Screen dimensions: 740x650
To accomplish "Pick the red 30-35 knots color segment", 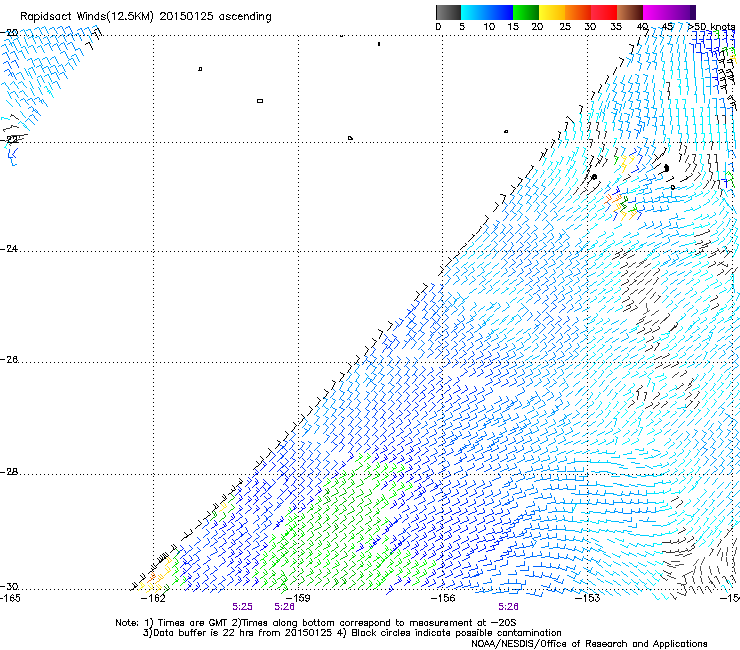I will tap(604, 12).
